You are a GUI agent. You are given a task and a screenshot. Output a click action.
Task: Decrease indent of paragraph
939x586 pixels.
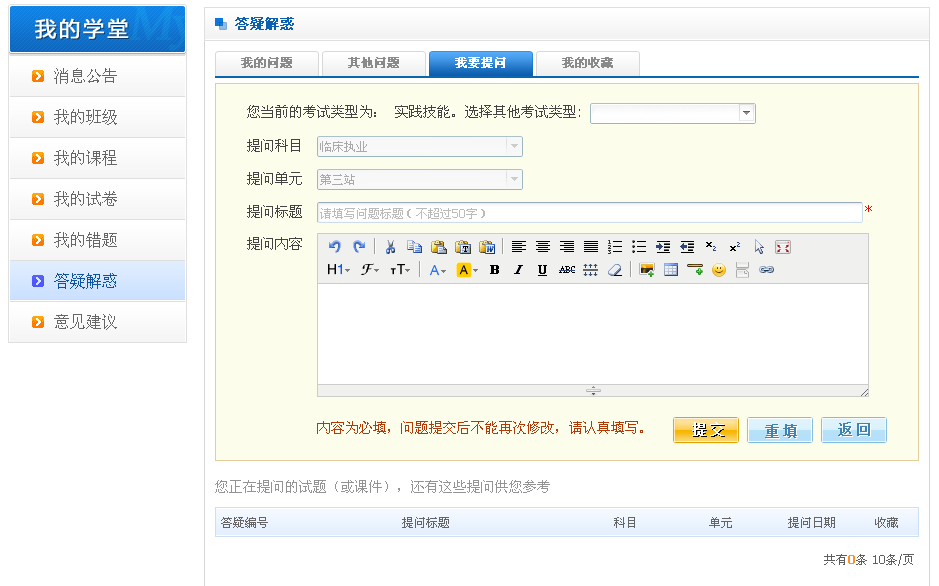coord(687,247)
